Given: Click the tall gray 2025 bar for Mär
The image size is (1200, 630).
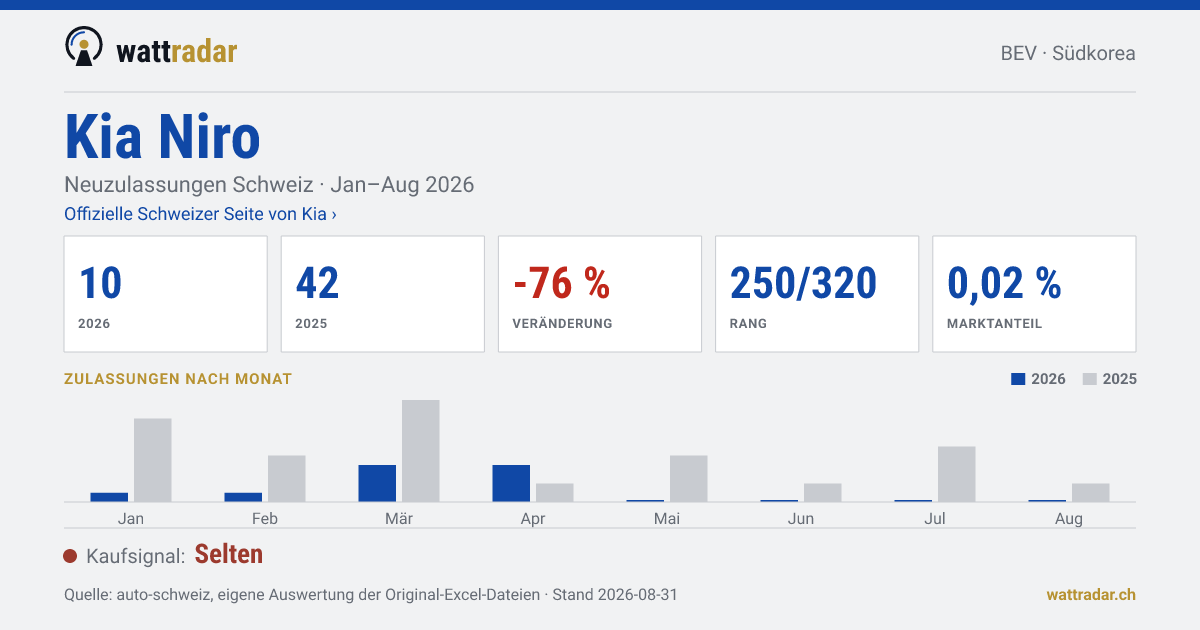Looking at the screenshot, I should click(421, 451).
